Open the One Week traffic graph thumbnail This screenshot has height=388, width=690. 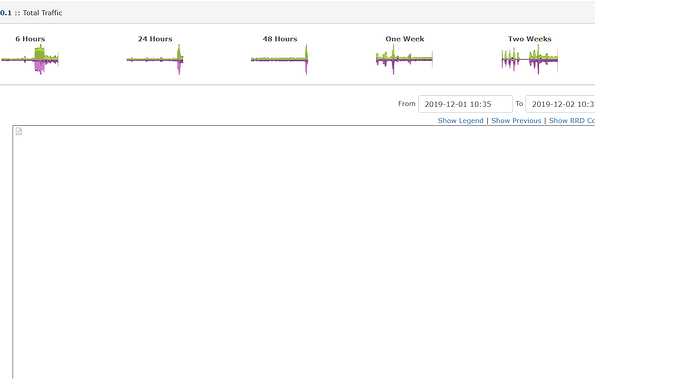[x=404, y=59]
